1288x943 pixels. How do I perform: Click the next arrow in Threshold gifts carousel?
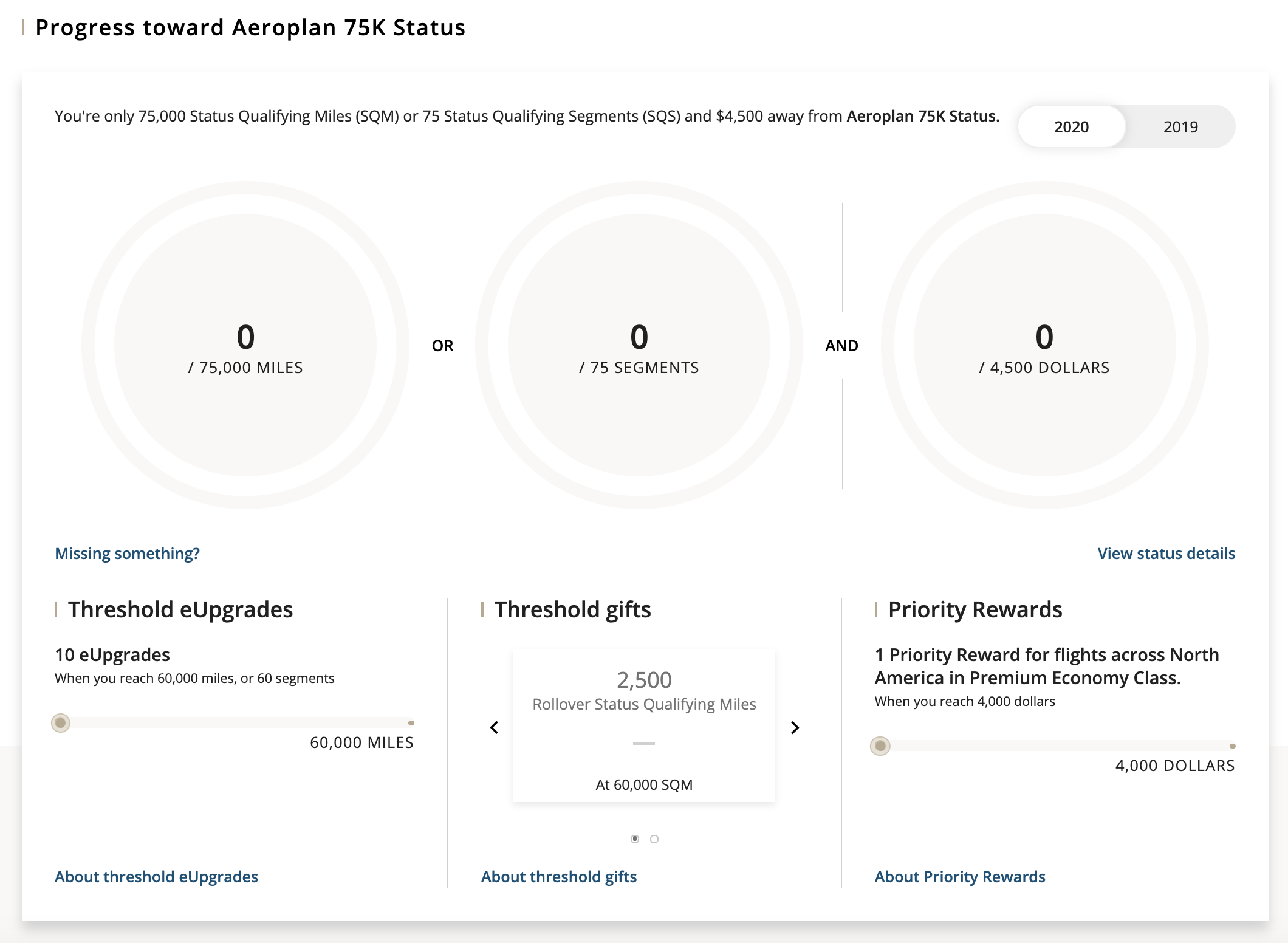pyautogui.click(x=795, y=727)
